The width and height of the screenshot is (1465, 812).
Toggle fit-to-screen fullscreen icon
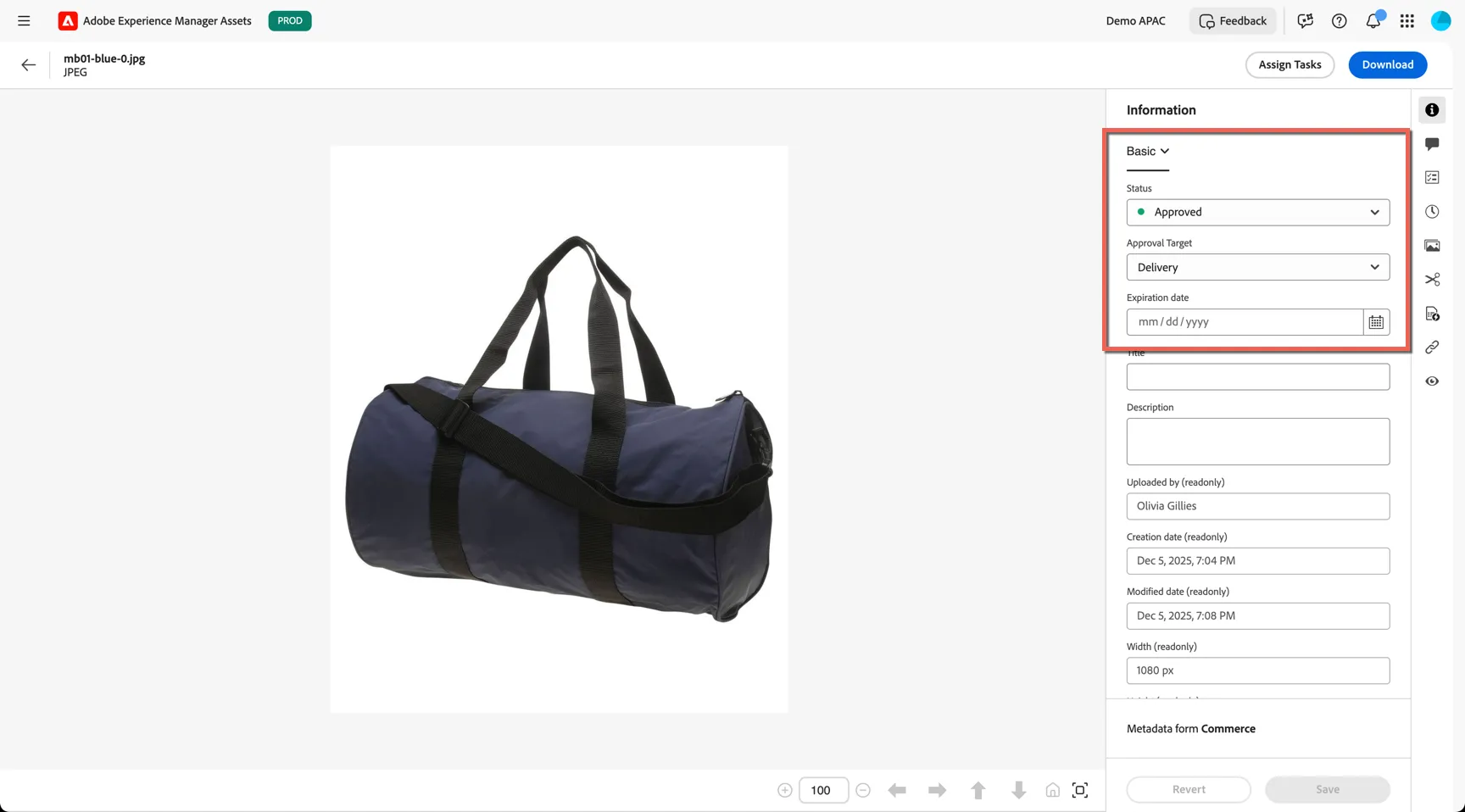1080,790
